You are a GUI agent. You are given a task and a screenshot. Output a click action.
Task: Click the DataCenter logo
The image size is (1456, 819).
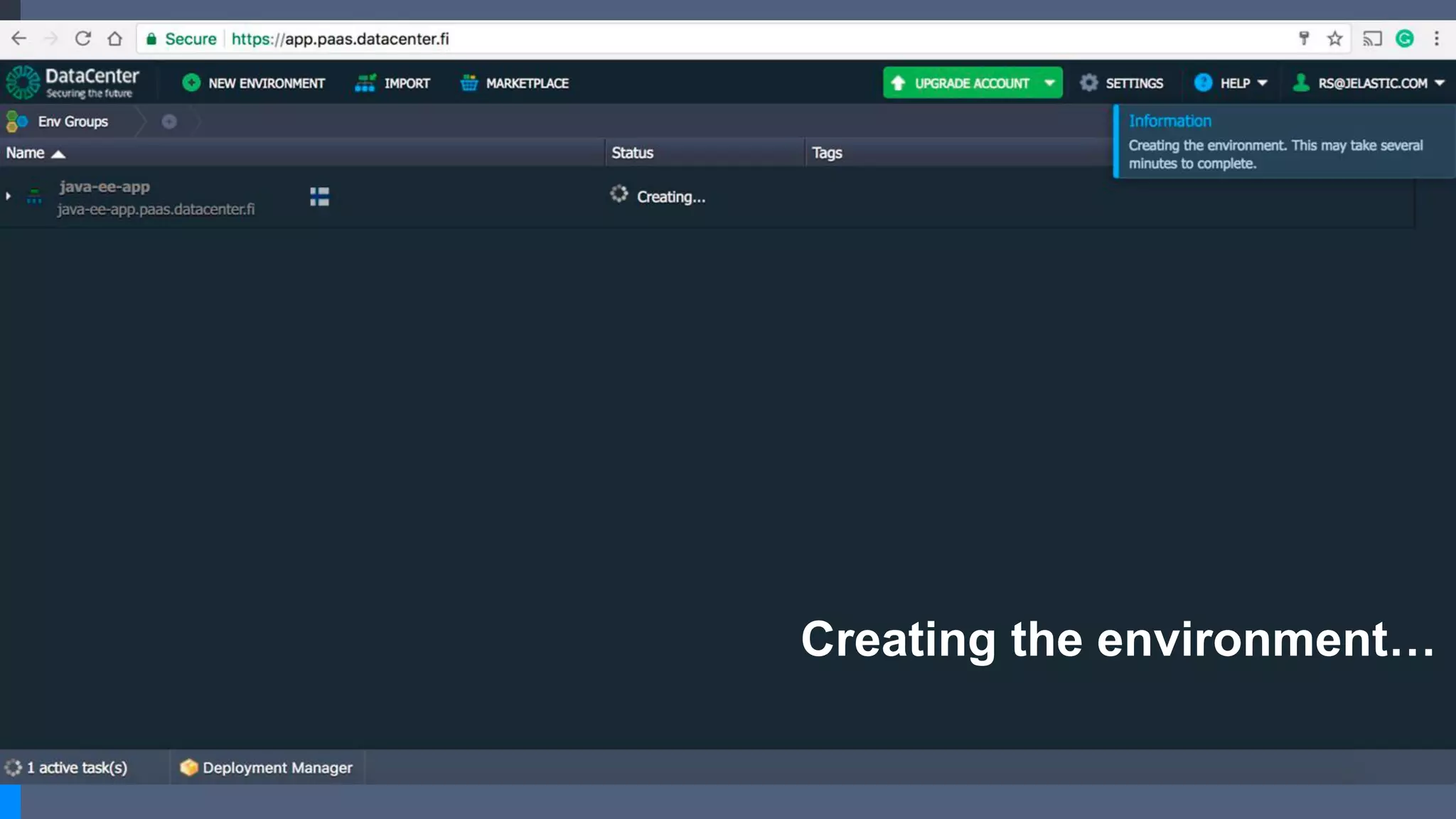click(73, 82)
